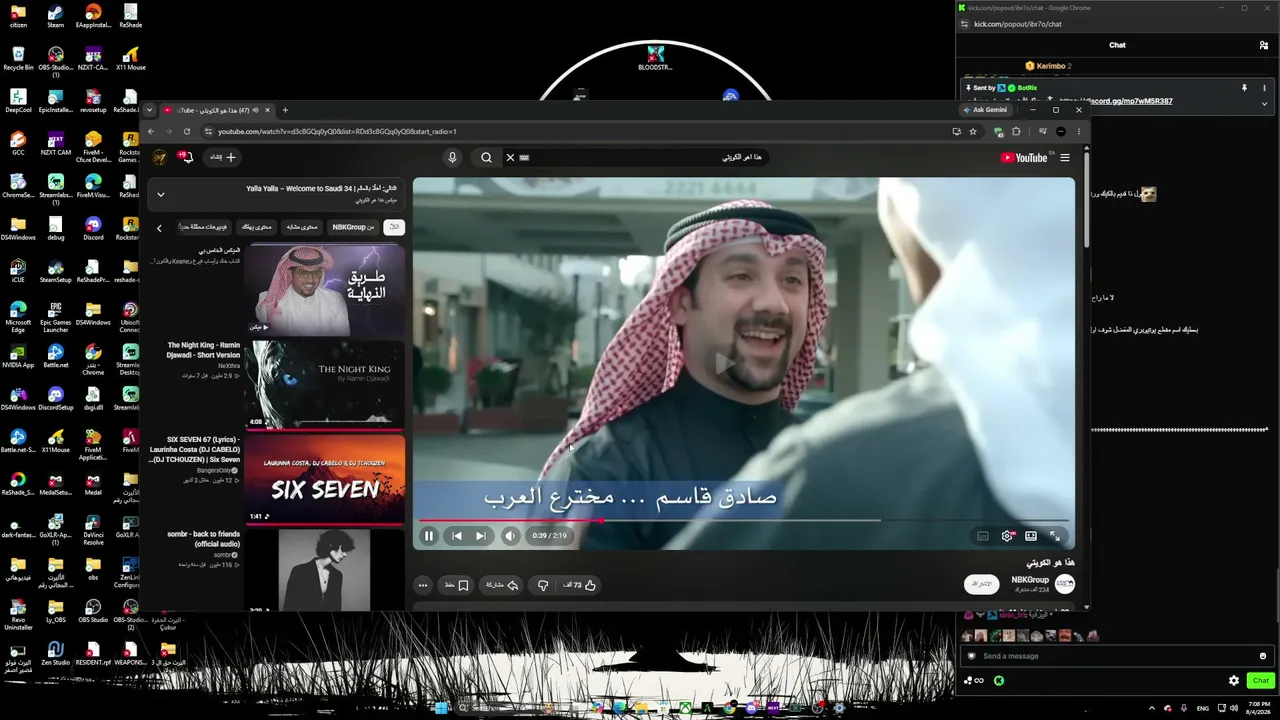Subscribe to the NBKGroup channel

point(982,584)
